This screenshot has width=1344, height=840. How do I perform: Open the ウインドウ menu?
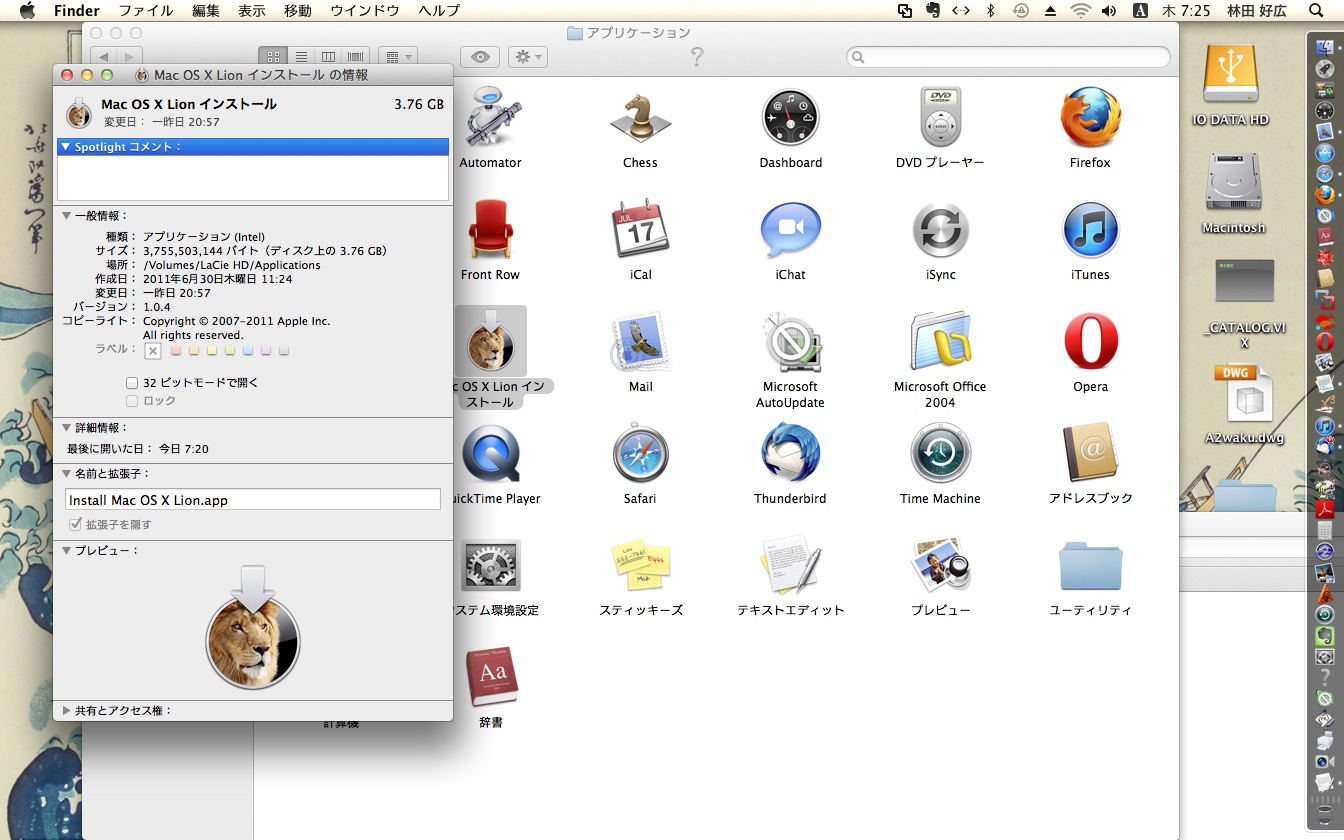pos(365,11)
